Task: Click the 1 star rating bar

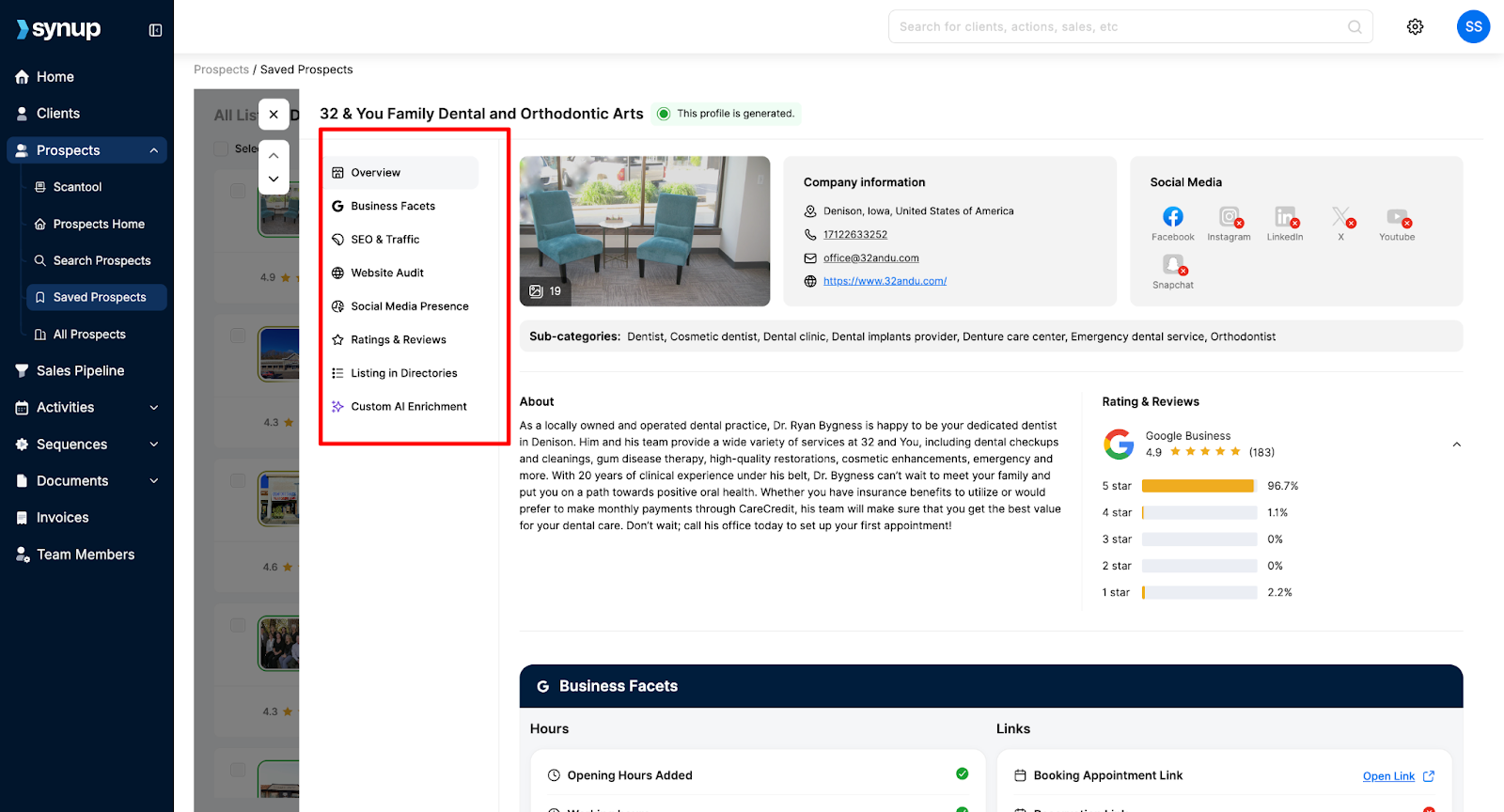Action: [1199, 593]
